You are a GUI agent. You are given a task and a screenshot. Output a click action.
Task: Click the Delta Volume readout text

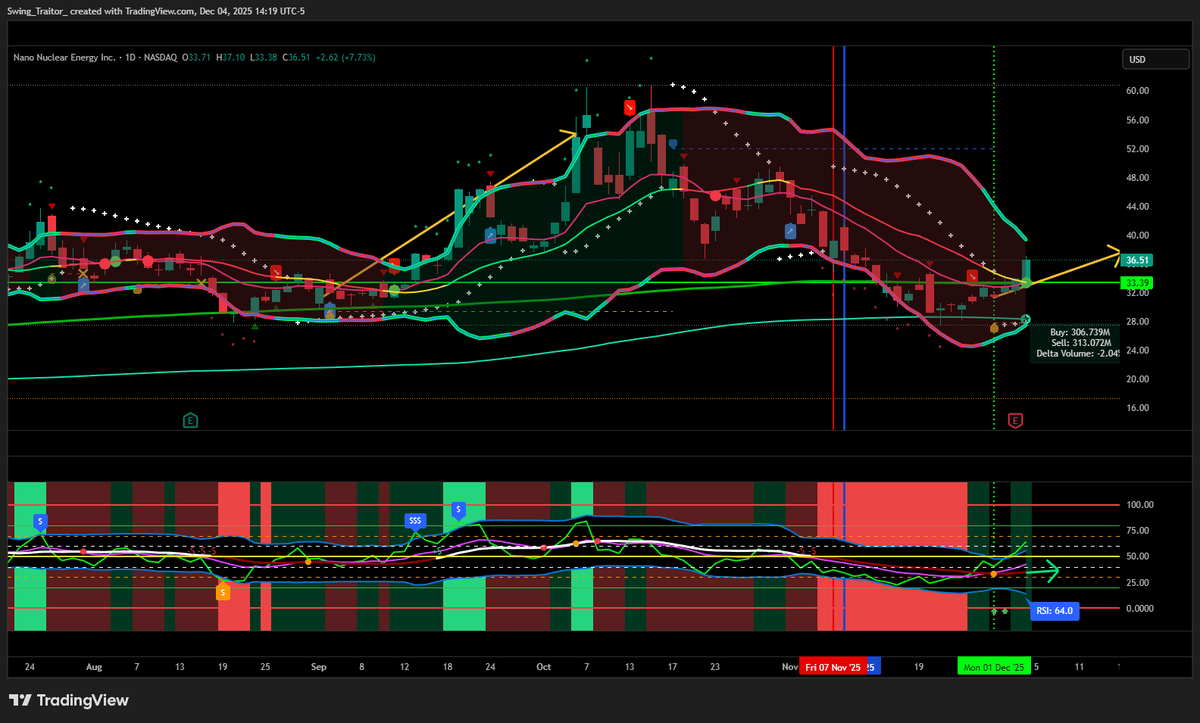1076,352
